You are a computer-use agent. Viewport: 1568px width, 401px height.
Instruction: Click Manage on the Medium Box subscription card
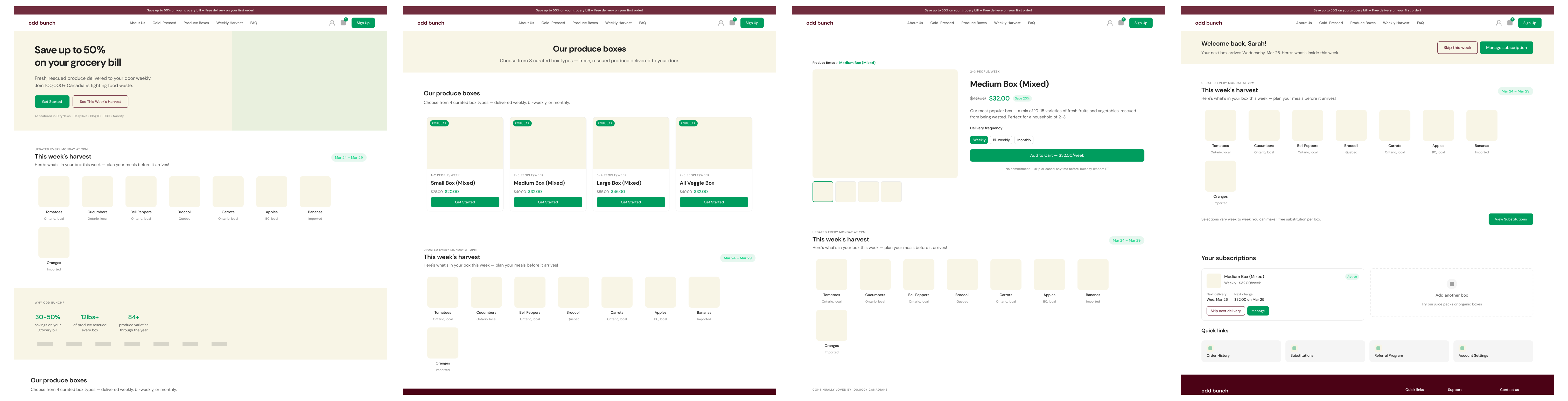[1258, 311]
